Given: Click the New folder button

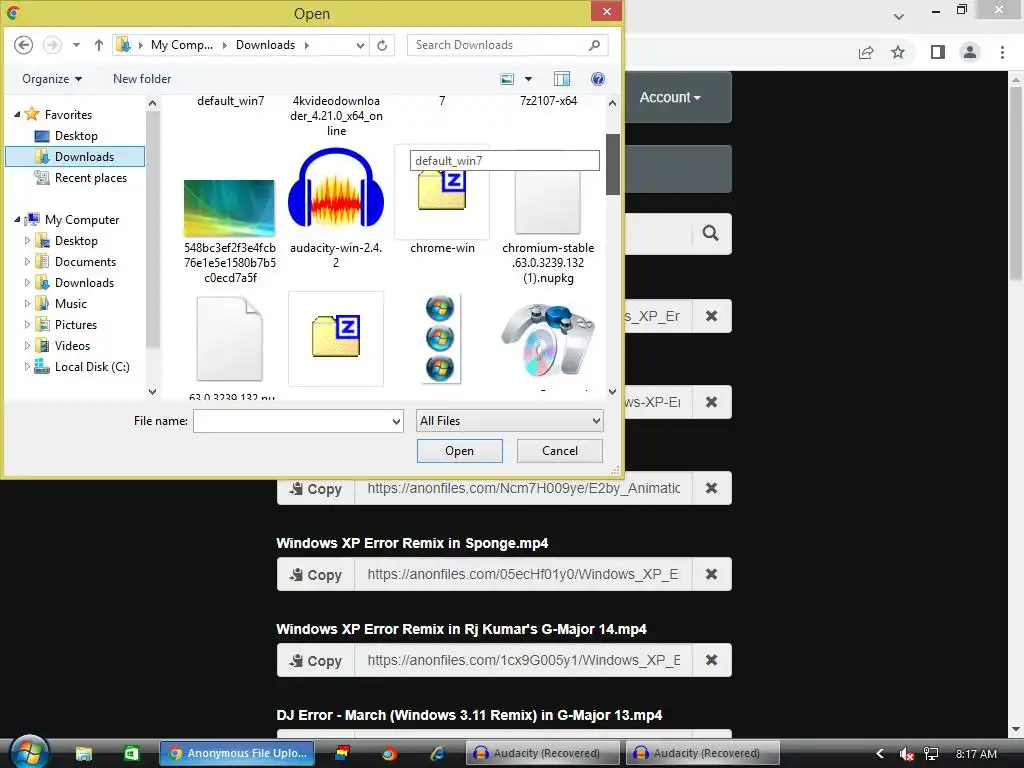Looking at the screenshot, I should [x=142, y=79].
